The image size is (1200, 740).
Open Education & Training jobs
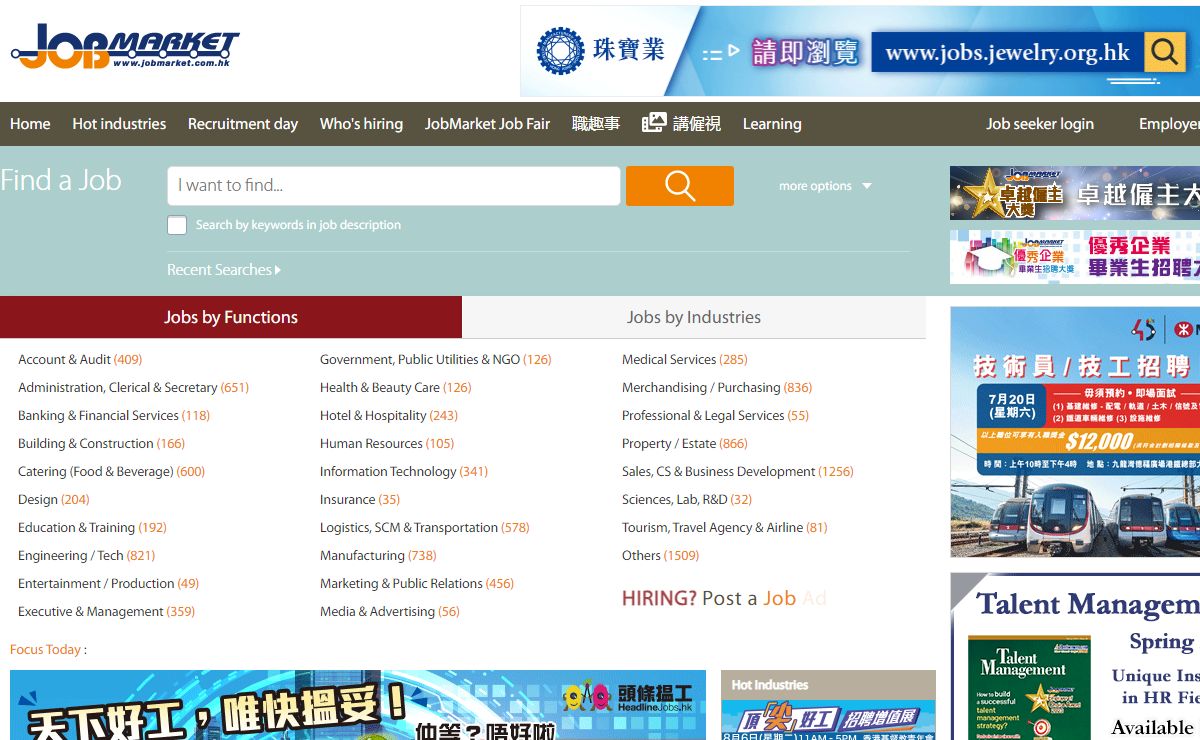coord(92,527)
